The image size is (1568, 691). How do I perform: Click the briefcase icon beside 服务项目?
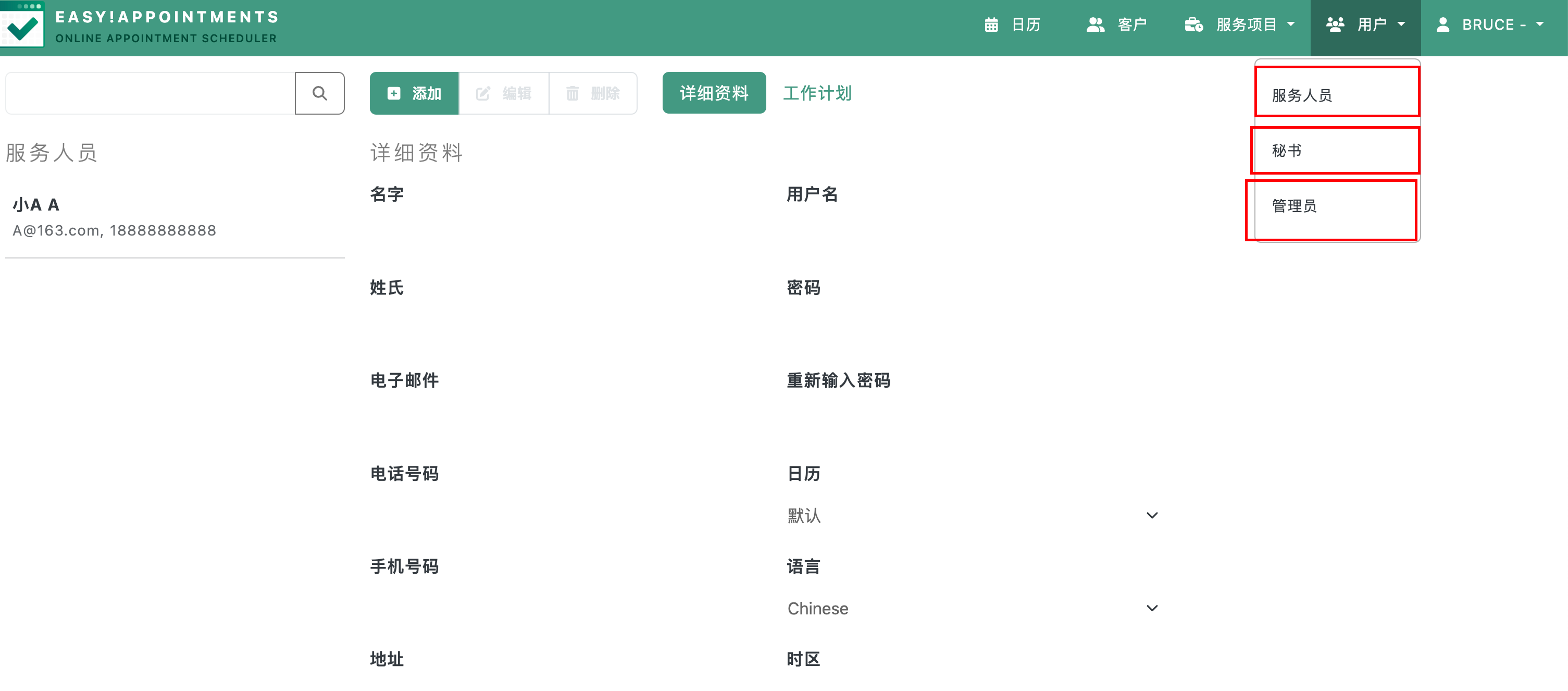tap(1193, 25)
